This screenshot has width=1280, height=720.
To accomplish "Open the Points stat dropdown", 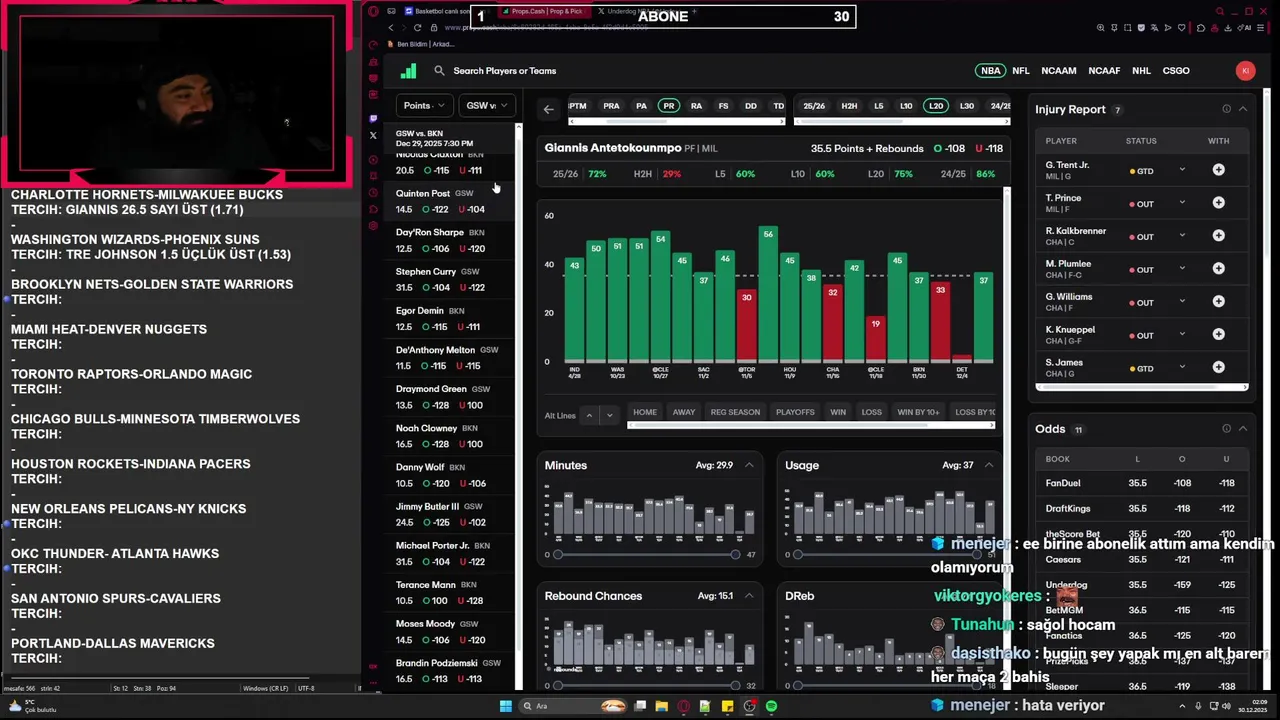I will pyautogui.click(x=425, y=105).
